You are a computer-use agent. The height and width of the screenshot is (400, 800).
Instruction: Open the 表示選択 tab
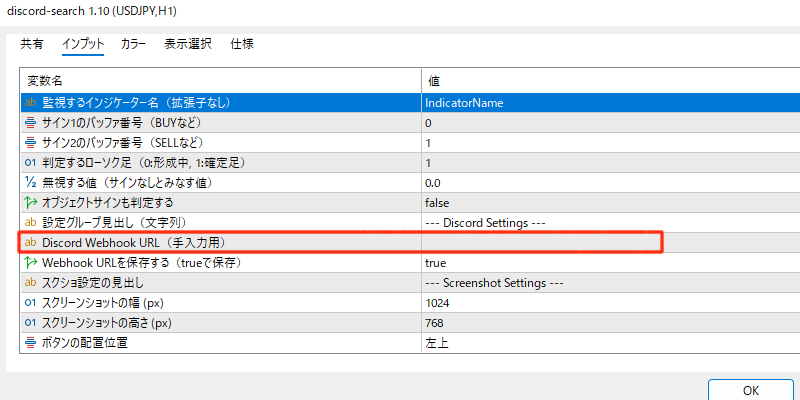click(x=188, y=44)
